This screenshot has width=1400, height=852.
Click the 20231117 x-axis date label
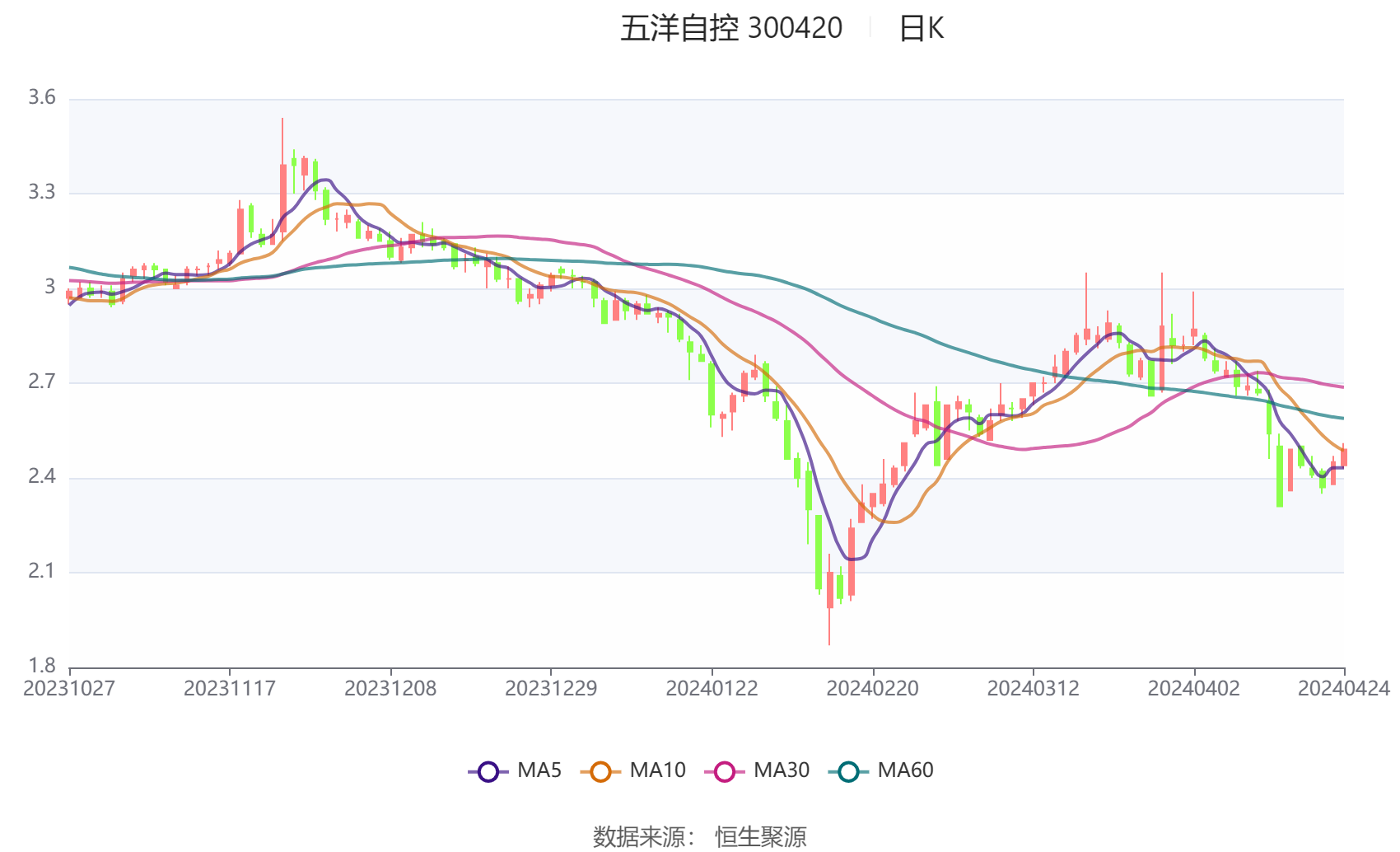230,689
